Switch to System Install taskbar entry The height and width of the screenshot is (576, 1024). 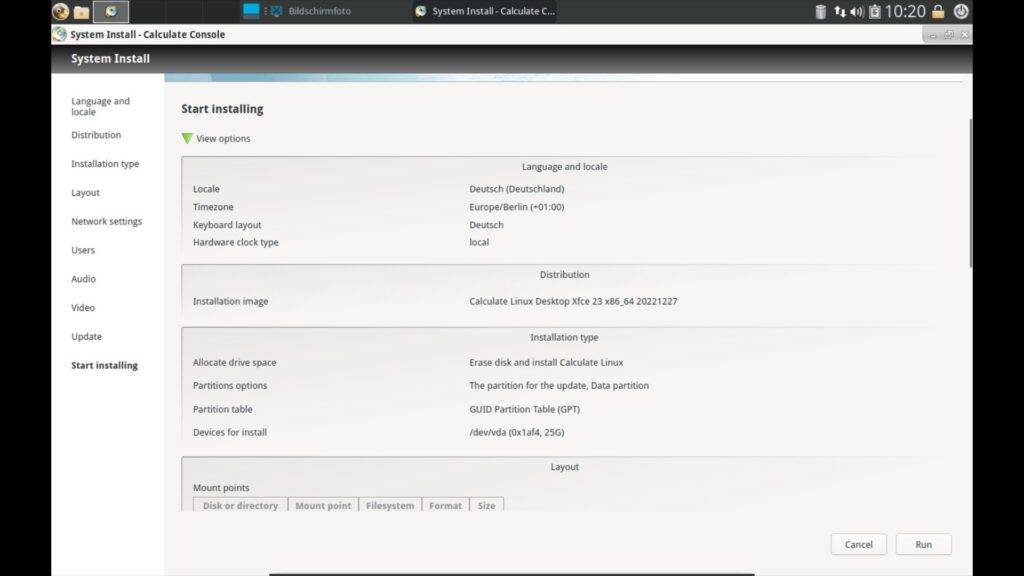[x=485, y=11]
